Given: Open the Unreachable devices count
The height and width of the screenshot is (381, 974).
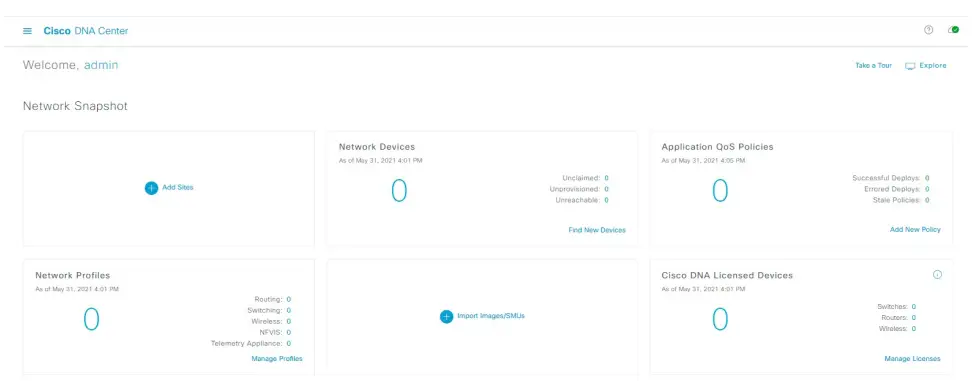Looking at the screenshot, I should [606, 200].
